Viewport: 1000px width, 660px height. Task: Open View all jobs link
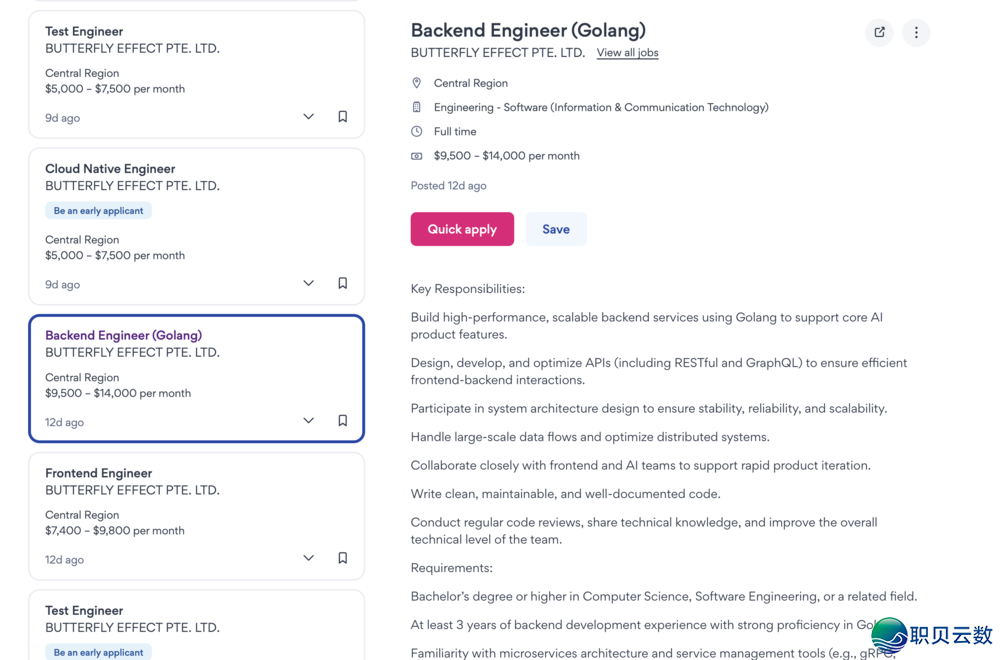pyautogui.click(x=628, y=53)
